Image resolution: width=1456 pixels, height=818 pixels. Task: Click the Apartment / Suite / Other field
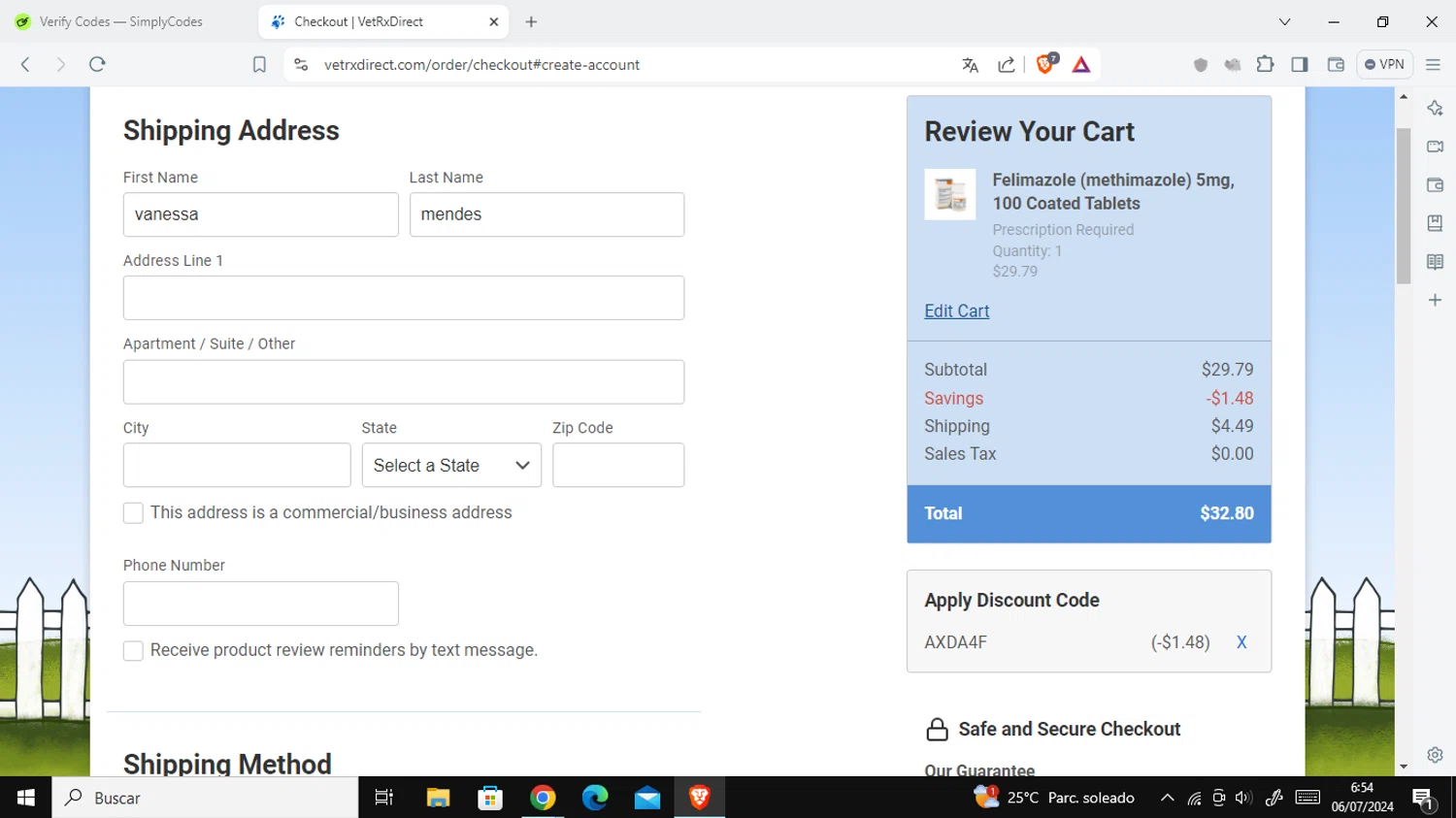(x=404, y=382)
